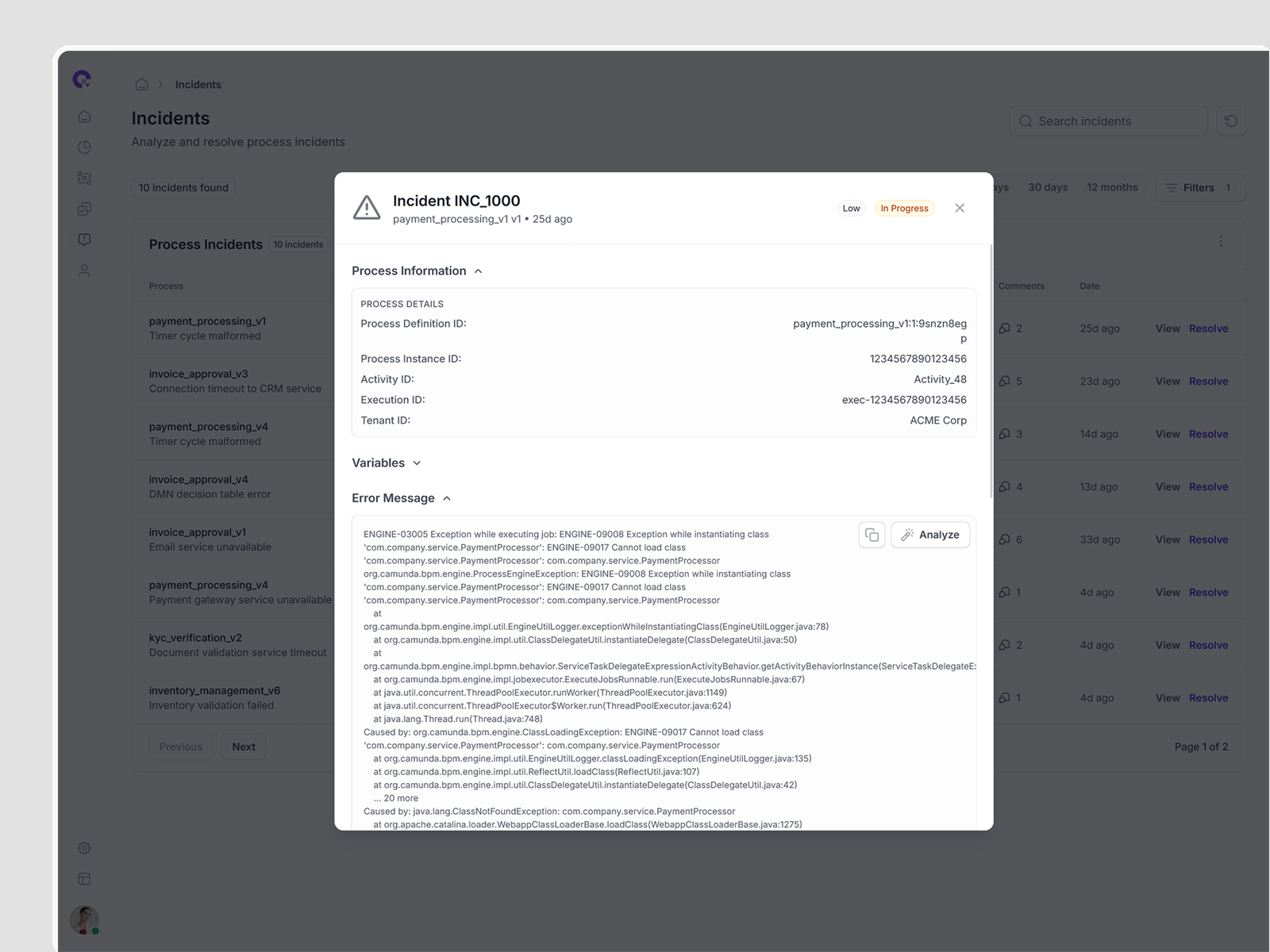The image size is (1270, 952).
Task: Open the Settings gear icon
Action: (84, 847)
